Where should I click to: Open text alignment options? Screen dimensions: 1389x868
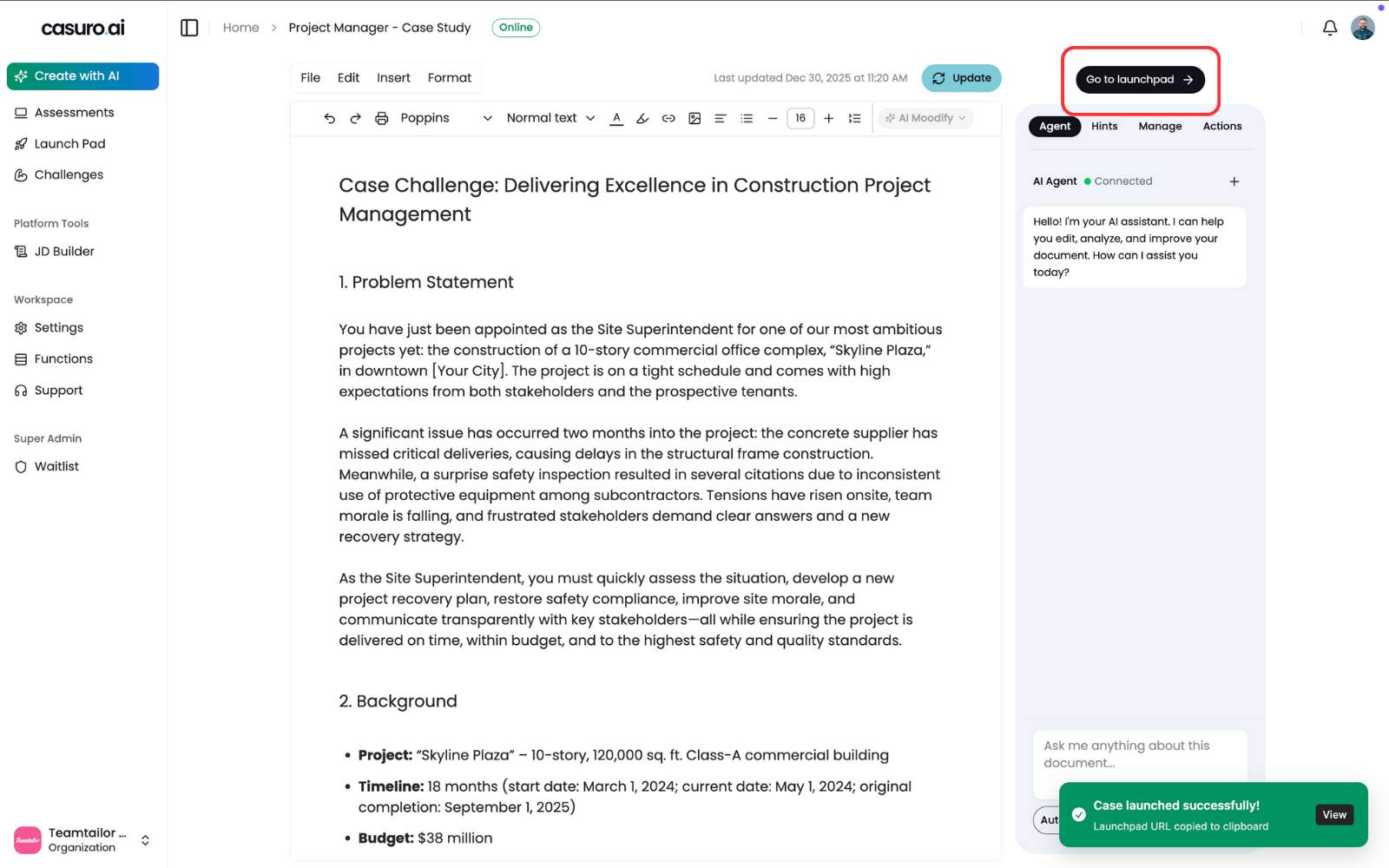[721, 118]
